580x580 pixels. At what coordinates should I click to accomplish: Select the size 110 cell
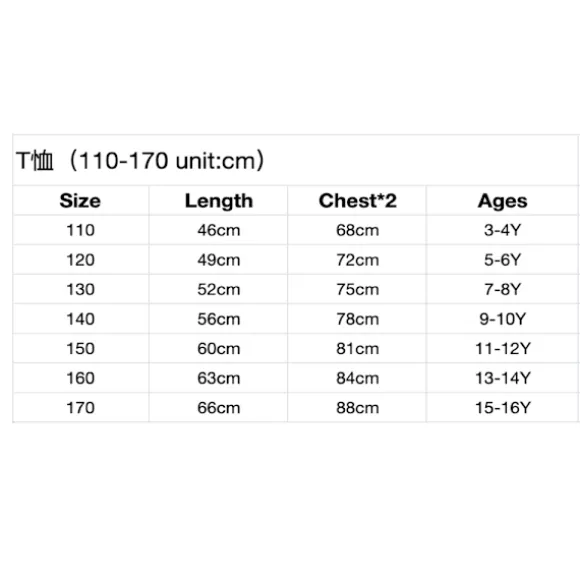[81, 230]
